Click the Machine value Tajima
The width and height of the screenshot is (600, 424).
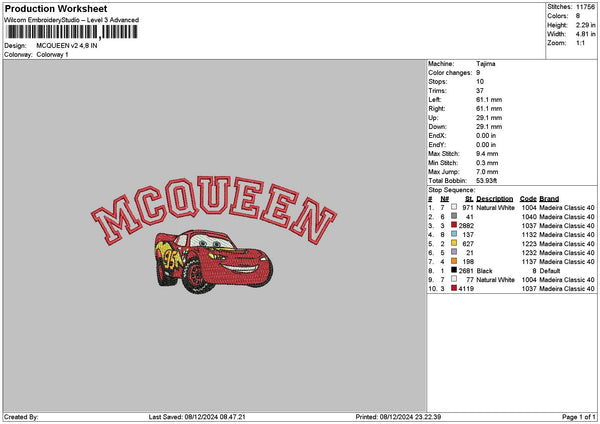click(x=486, y=64)
